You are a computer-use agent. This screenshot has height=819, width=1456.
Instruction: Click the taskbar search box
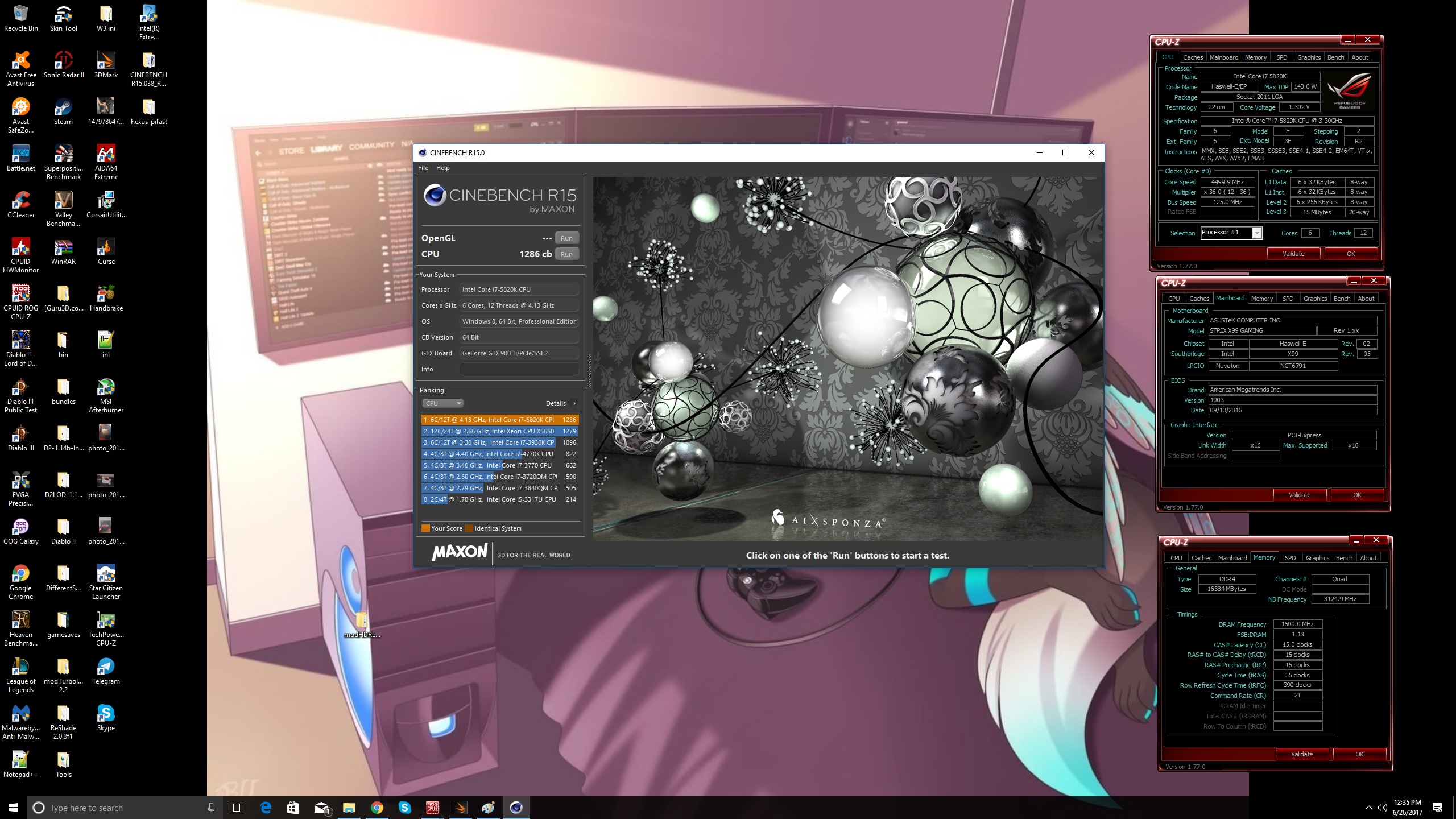(x=125, y=808)
